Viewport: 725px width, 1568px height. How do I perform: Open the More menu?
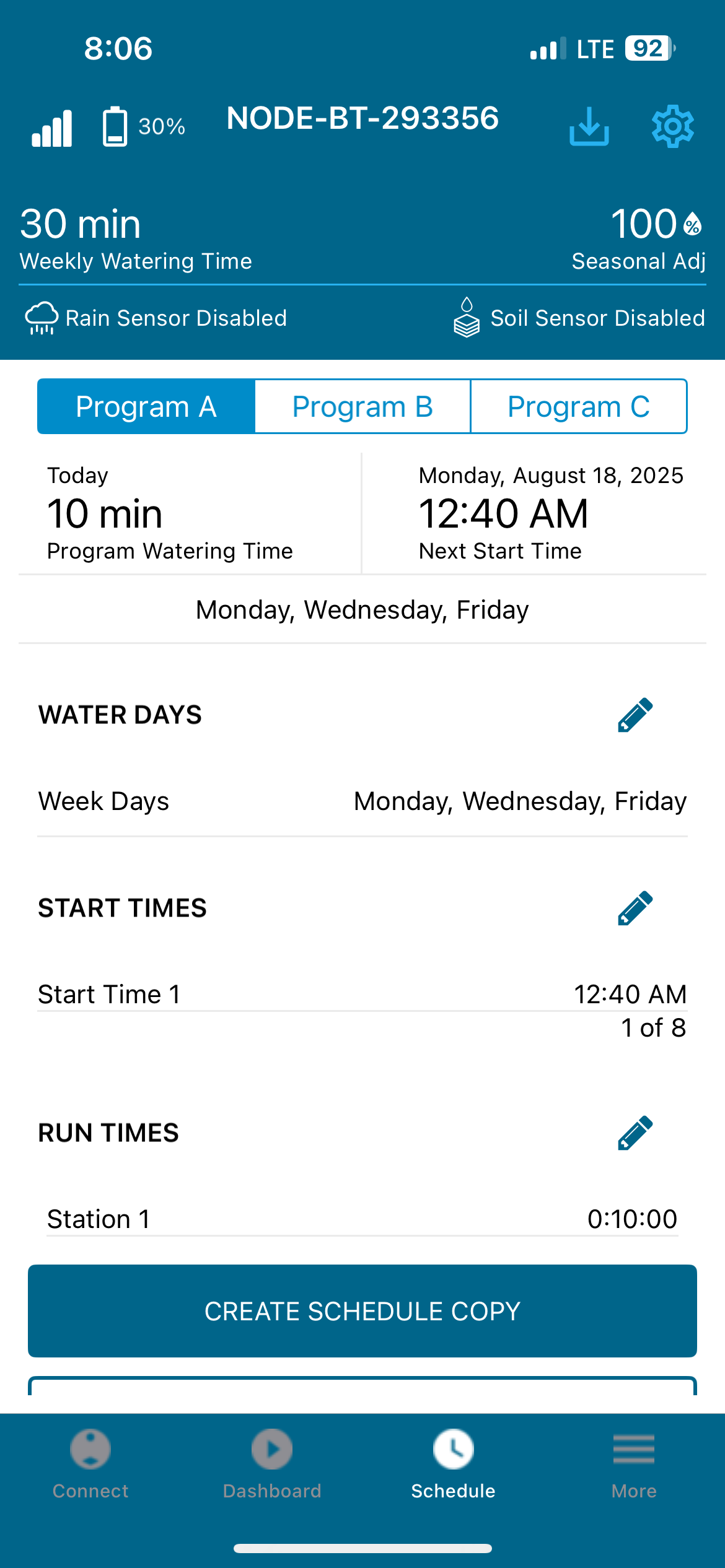coord(634,1464)
